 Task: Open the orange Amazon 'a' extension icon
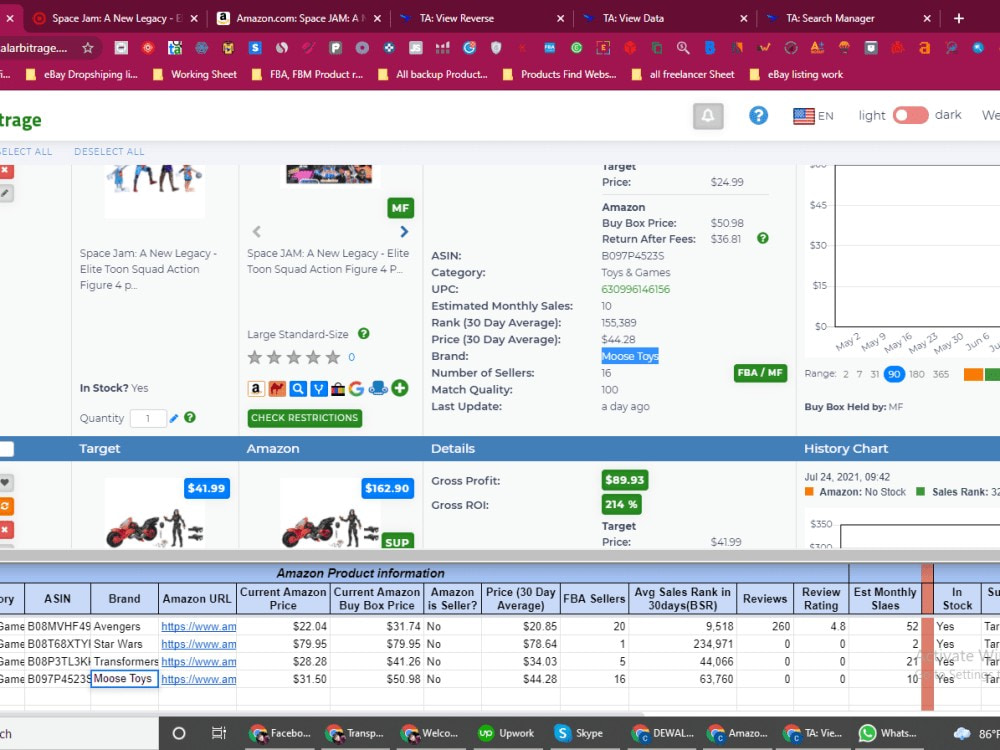tap(924, 48)
